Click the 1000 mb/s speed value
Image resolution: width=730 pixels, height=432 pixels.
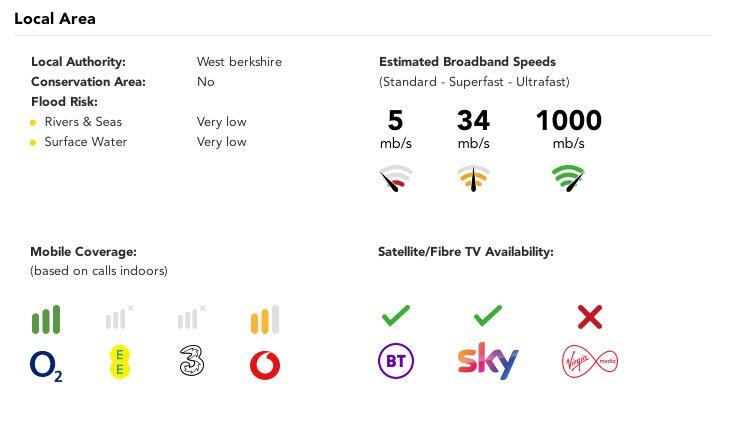pos(568,121)
